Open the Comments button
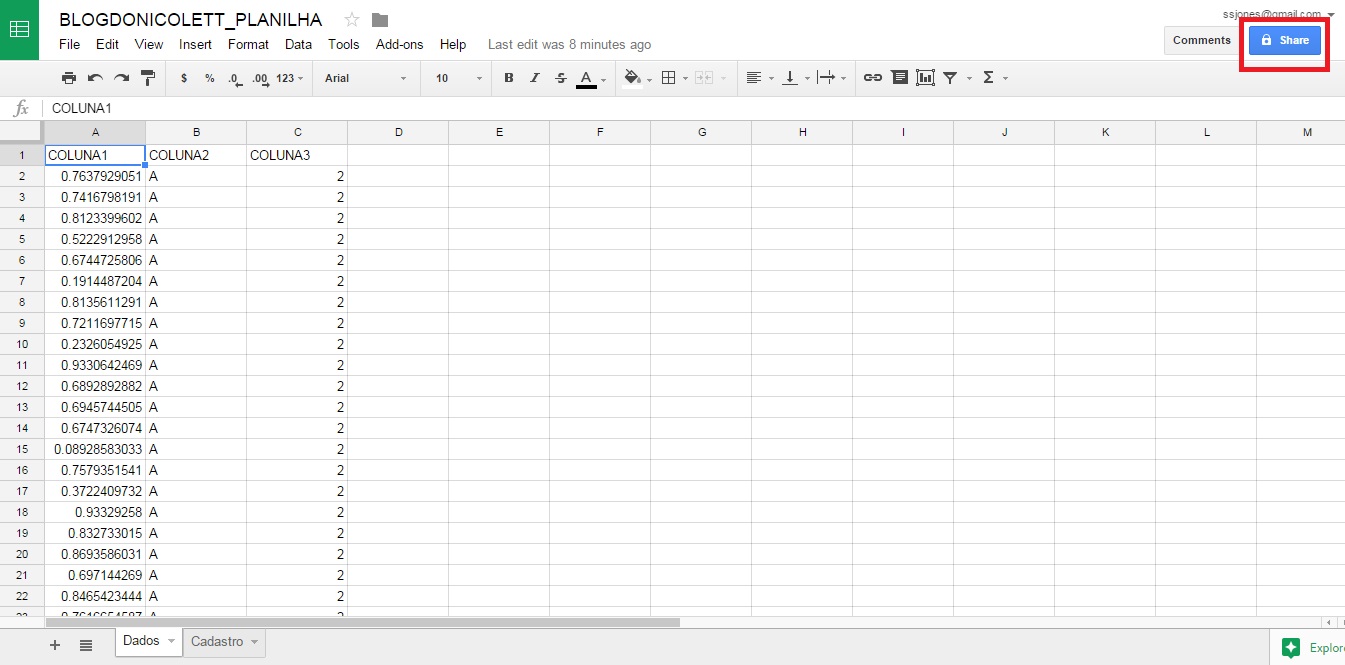The image size is (1345, 665). click(1201, 40)
